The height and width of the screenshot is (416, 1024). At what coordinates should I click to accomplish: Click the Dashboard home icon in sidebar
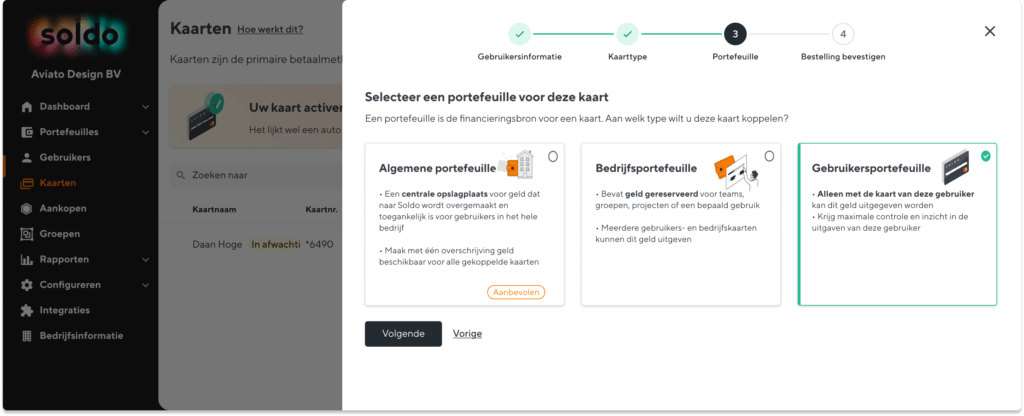tap(27, 106)
